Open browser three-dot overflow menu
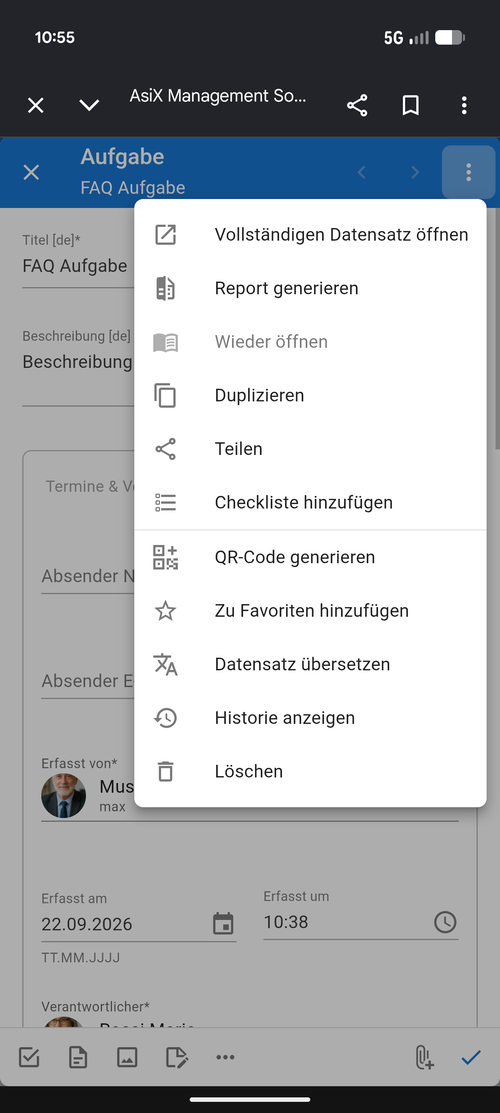 (x=464, y=106)
